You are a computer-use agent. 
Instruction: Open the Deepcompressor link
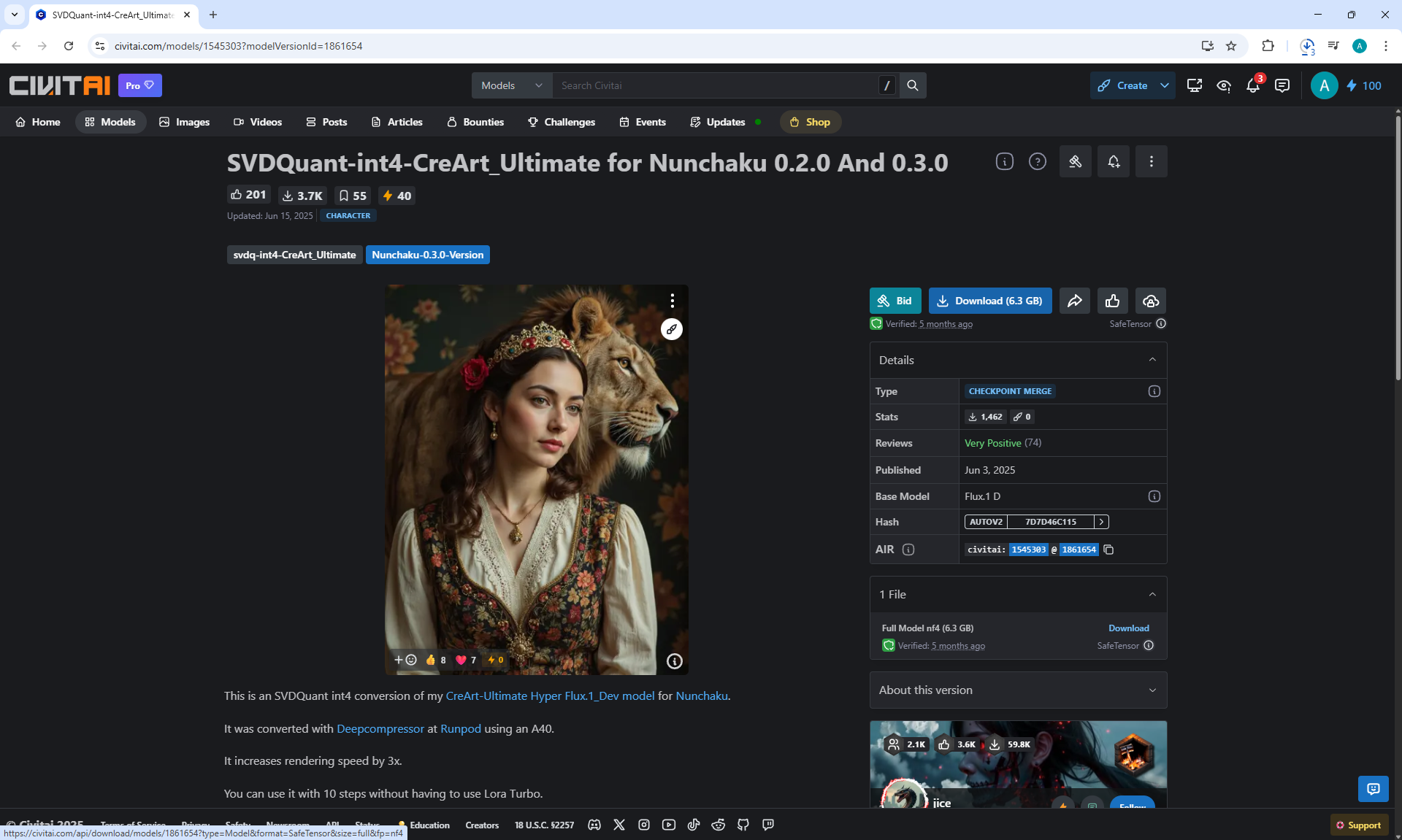(380, 728)
